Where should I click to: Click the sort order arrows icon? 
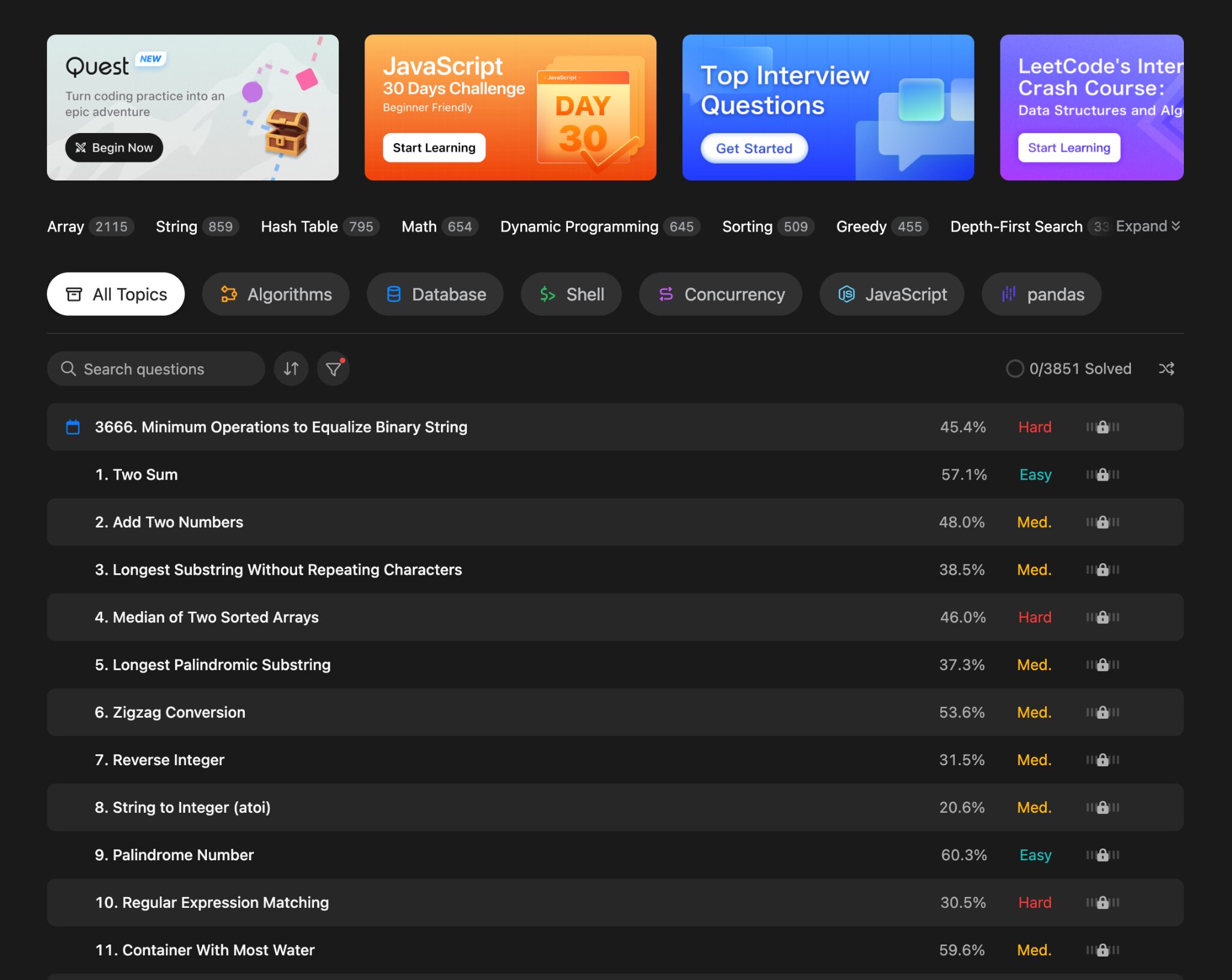291,369
